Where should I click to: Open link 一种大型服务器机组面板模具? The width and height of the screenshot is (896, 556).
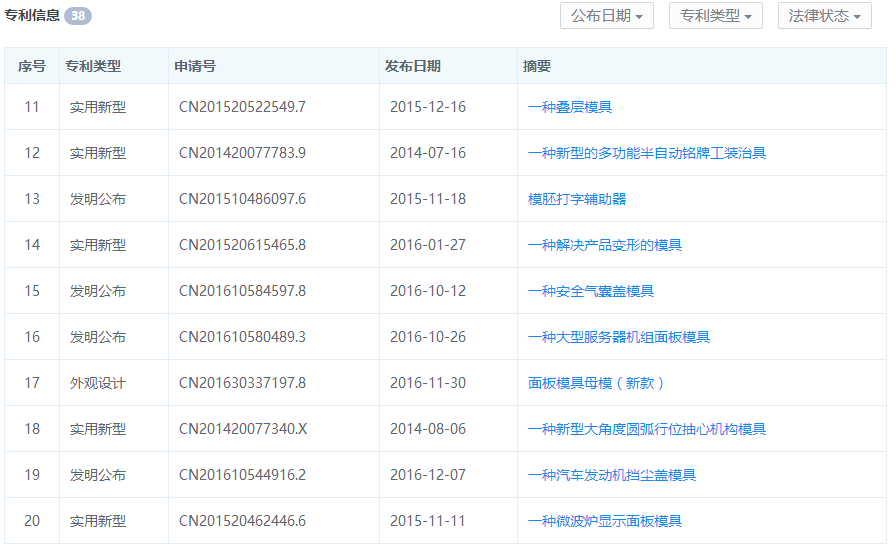coord(619,337)
